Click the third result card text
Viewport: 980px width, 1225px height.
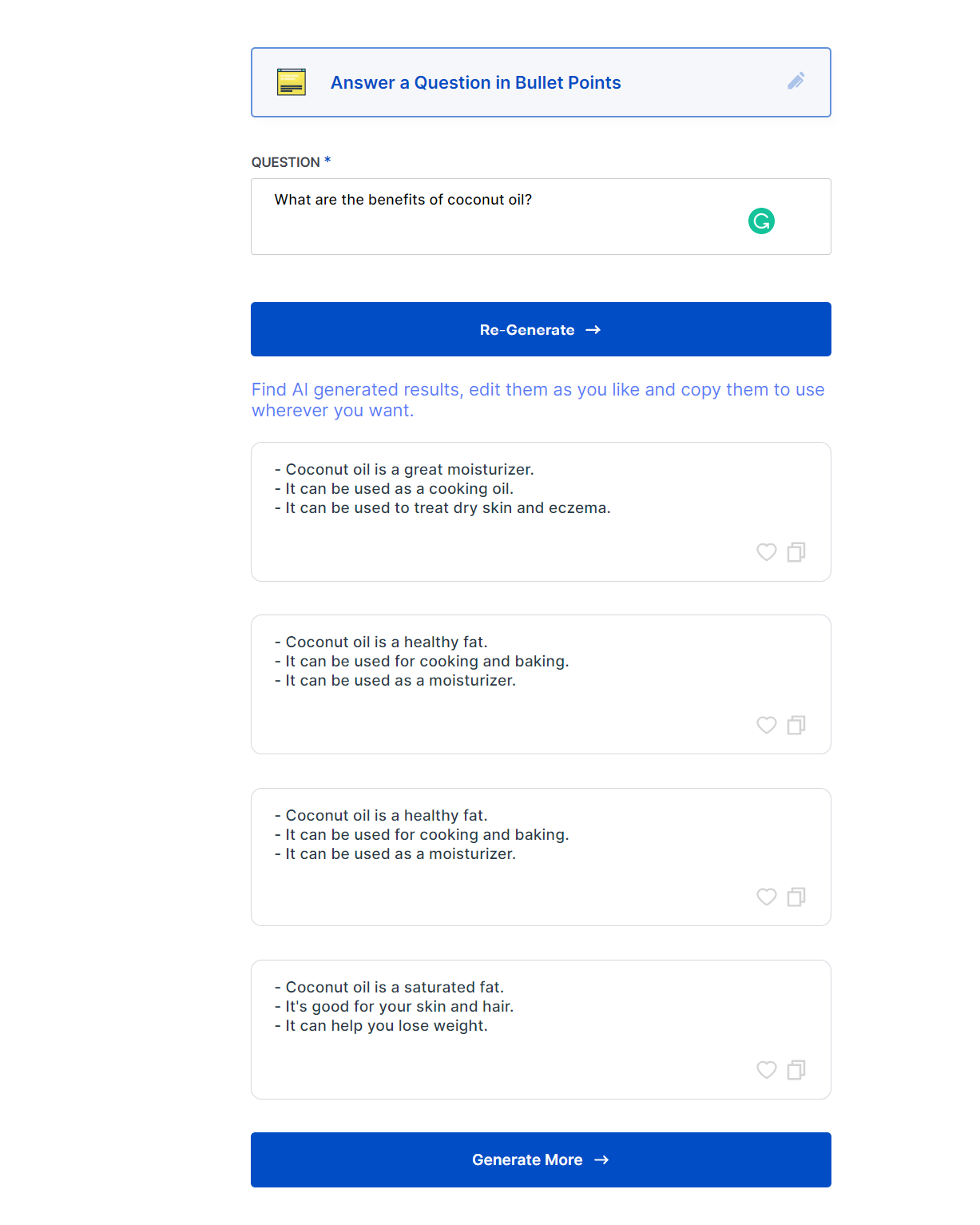click(x=422, y=835)
